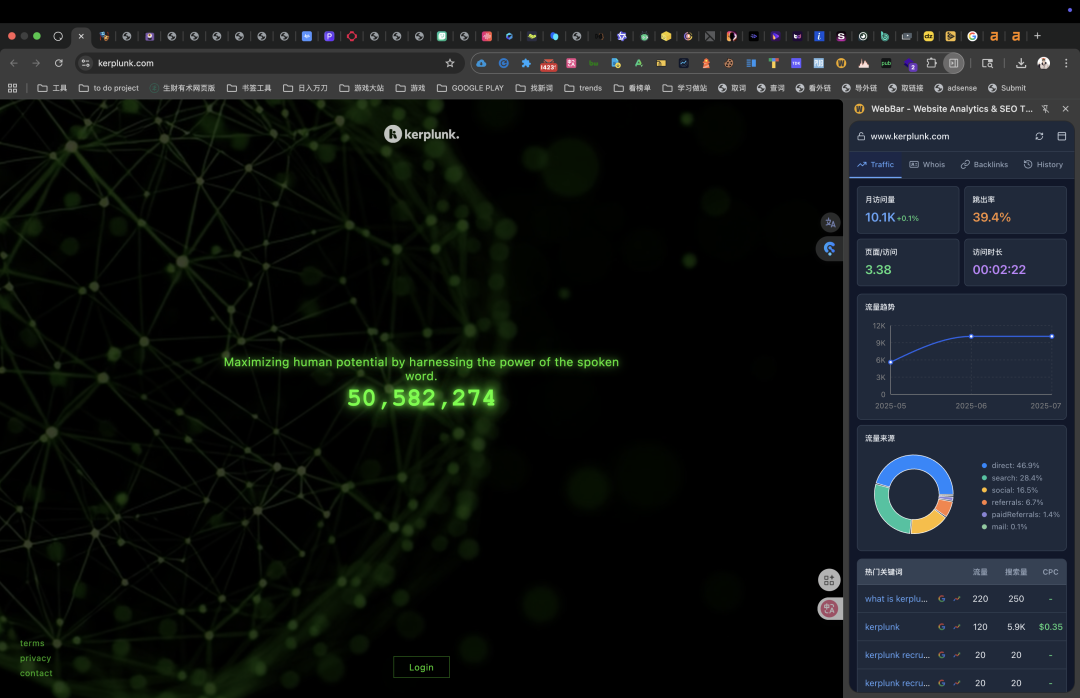Toggle the browser side panel button
This screenshot has height=698, width=1080.
953,63
